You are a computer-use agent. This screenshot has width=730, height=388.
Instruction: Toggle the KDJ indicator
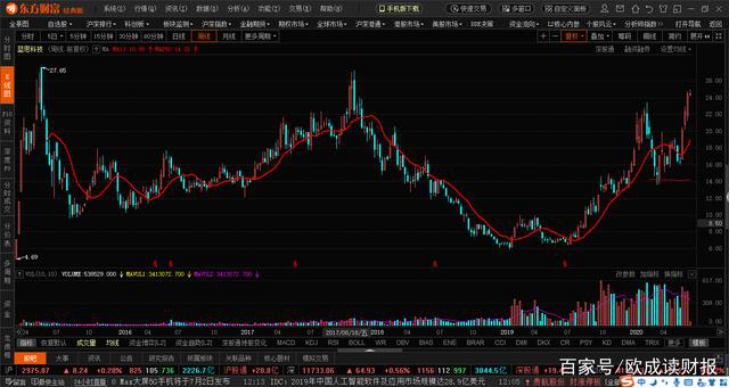311,342
